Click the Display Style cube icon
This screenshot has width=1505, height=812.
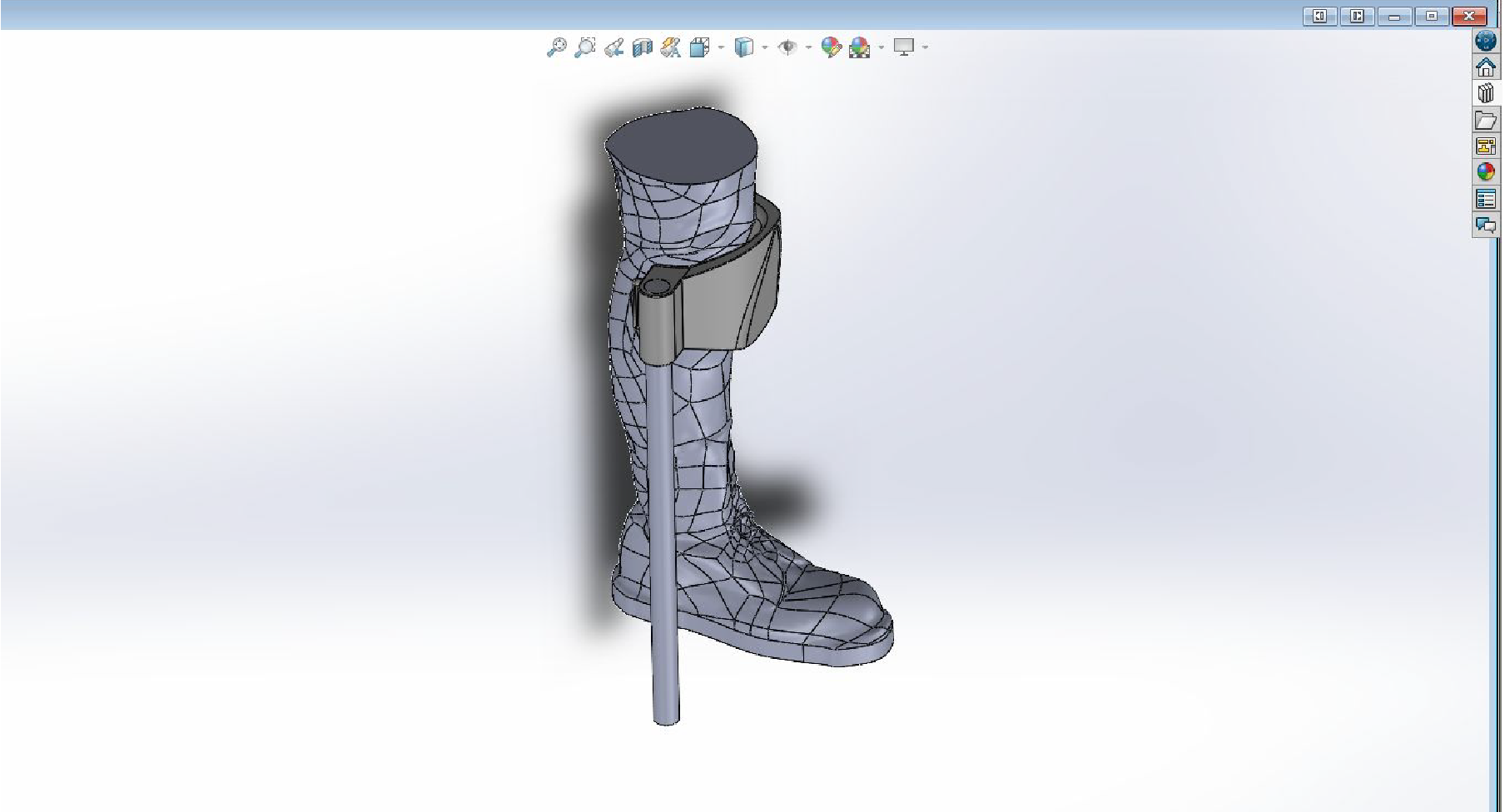[743, 47]
